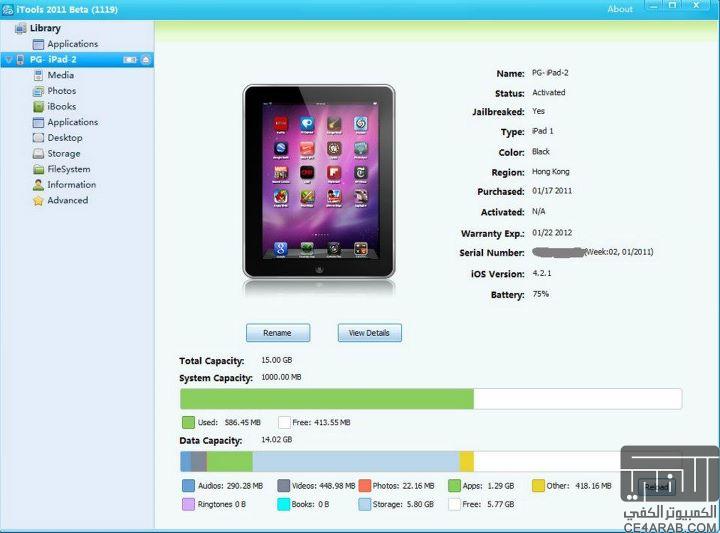Click the white system Free legend swatch
Image resolution: width=720 pixels, height=533 pixels.
point(284,422)
